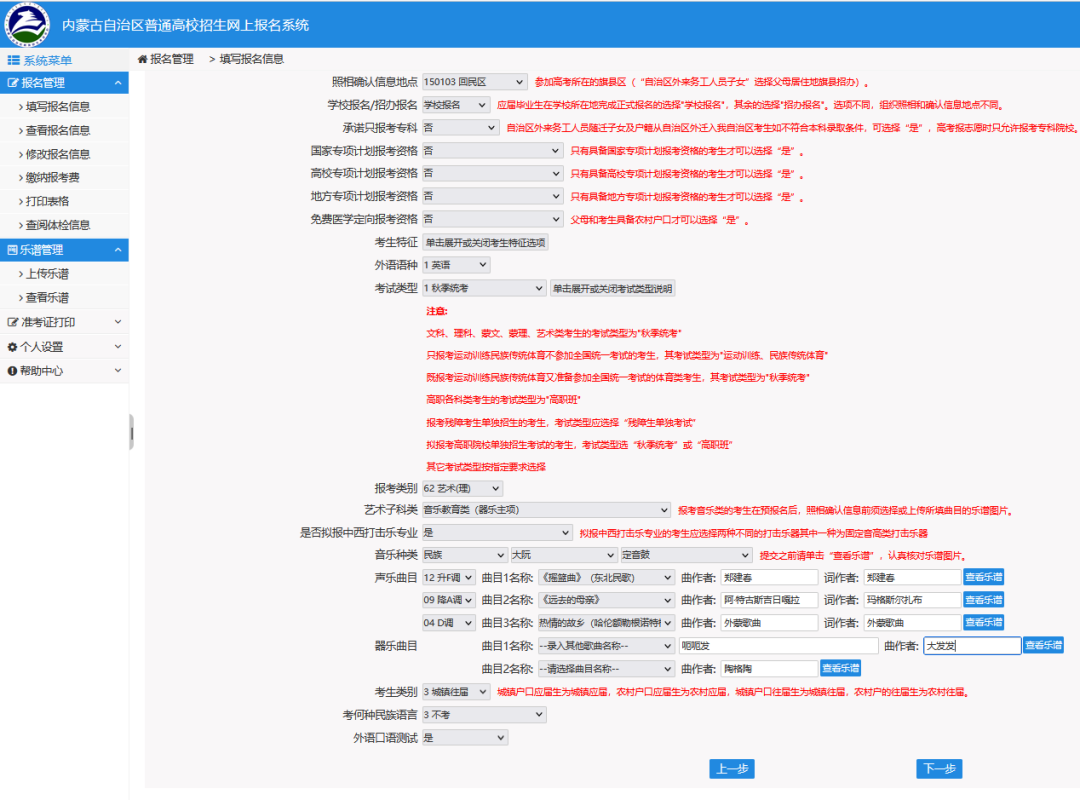Screen dimensions: 1080x800
Task: Click the 下一步 button
Action: [938, 769]
